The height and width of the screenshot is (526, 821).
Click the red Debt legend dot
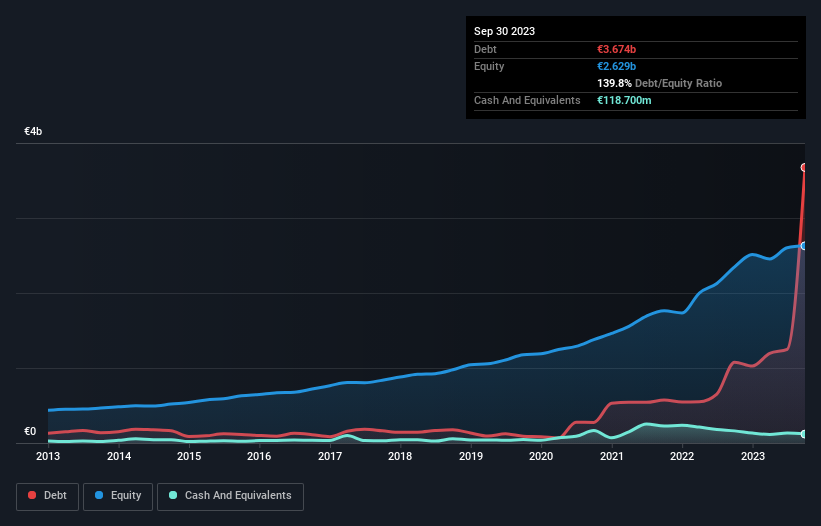click(x=32, y=495)
